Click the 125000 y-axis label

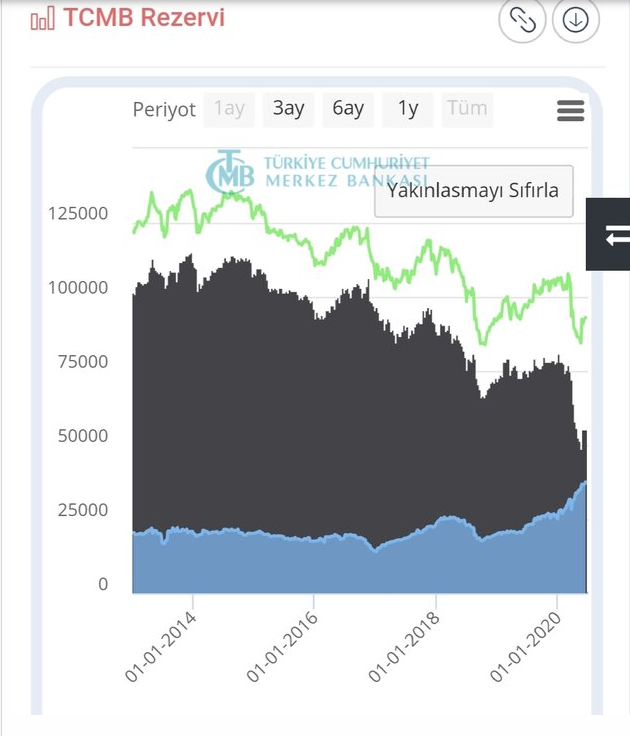pos(77,214)
